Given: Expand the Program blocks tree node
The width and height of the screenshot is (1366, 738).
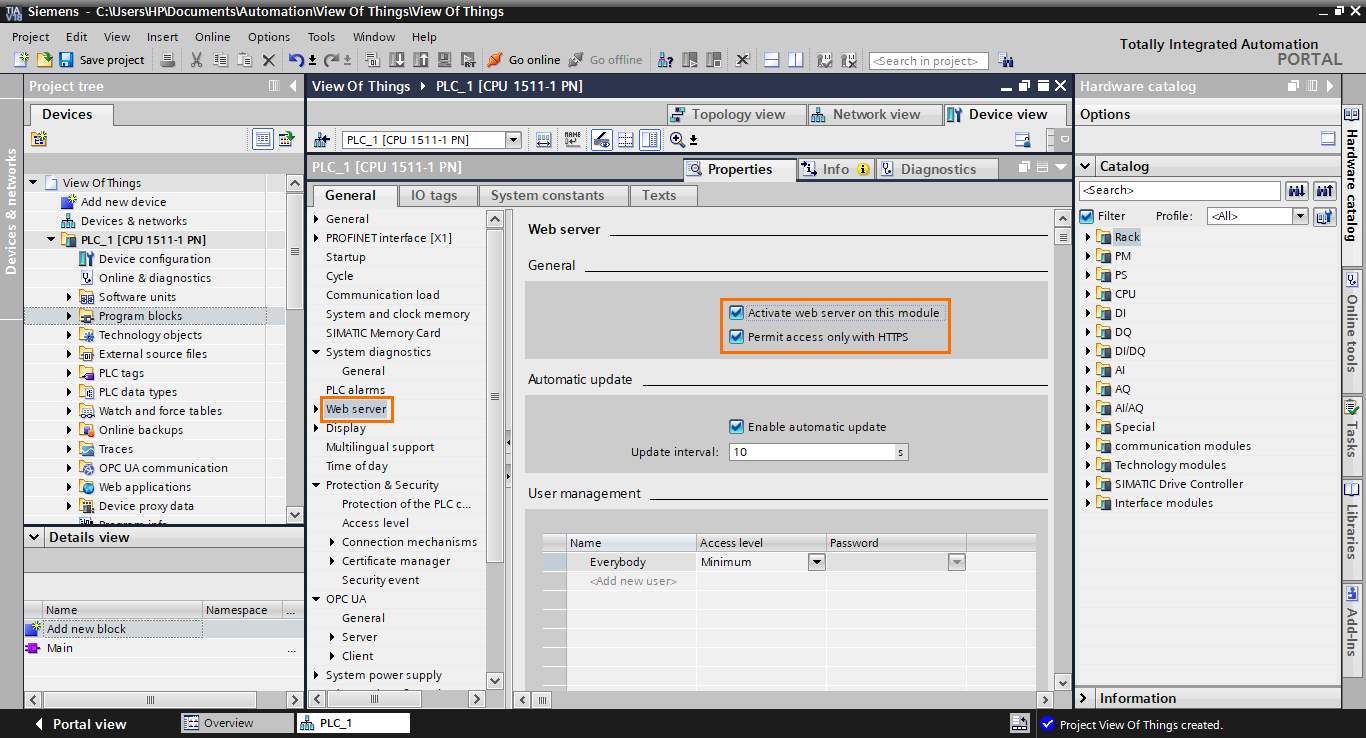Looking at the screenshot, I should pos(69,316).
